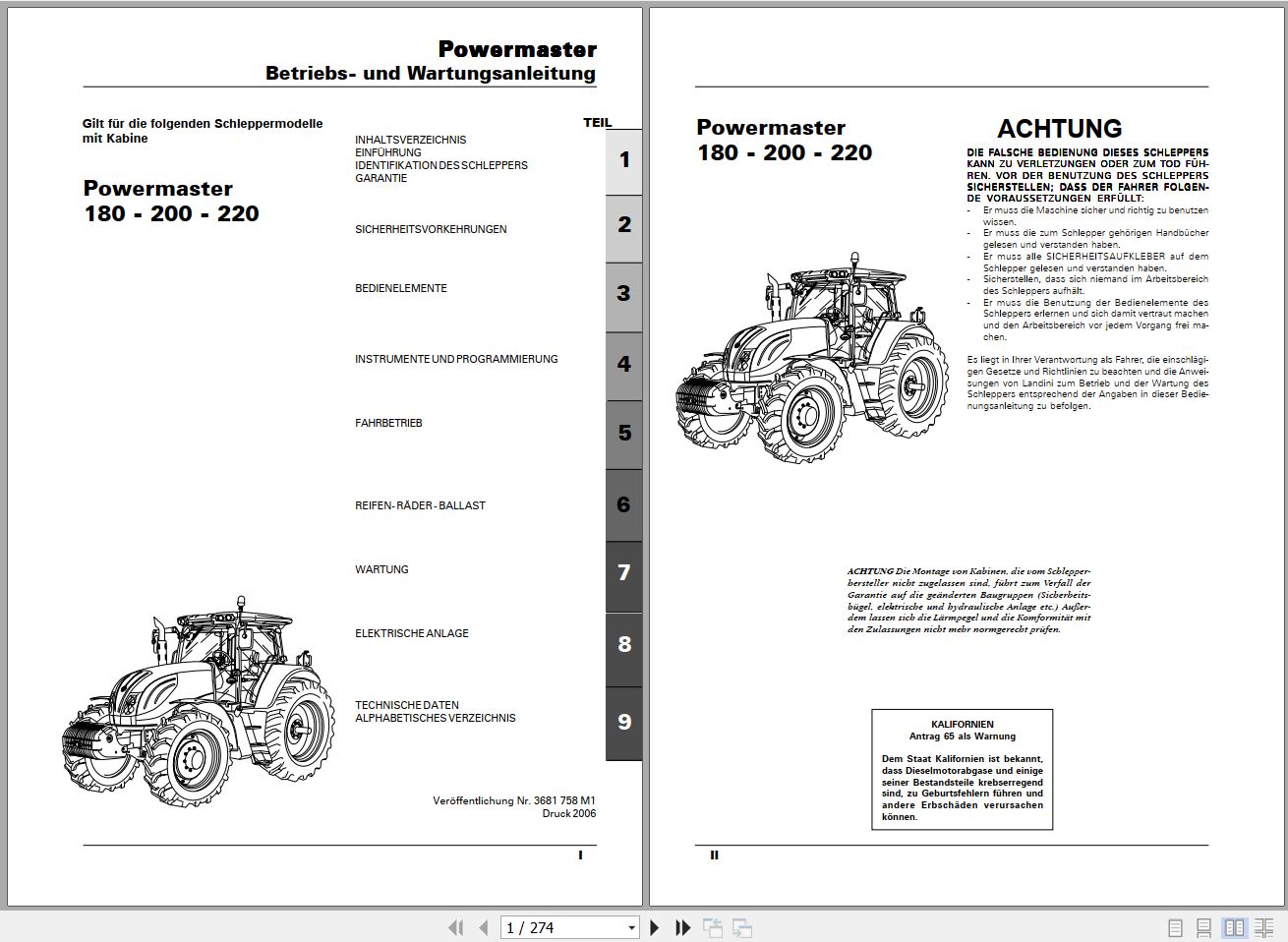Screen dimensions: 1288x942
Task: Click SICHERHEITSVORKEHRUNGEN entry
Action: [x=431, y=229]
